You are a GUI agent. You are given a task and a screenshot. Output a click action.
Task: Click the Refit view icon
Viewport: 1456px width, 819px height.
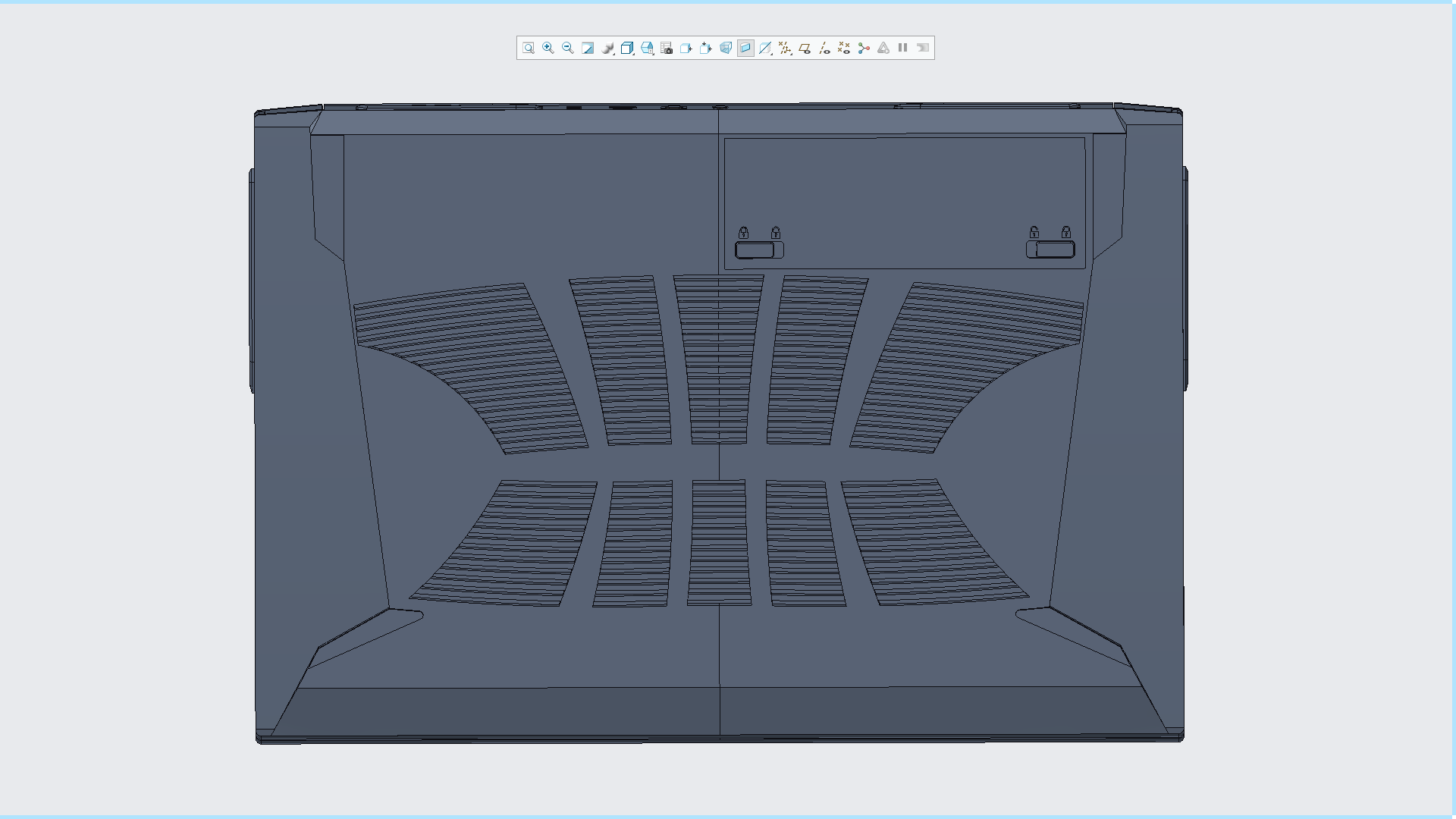[529, 48]
